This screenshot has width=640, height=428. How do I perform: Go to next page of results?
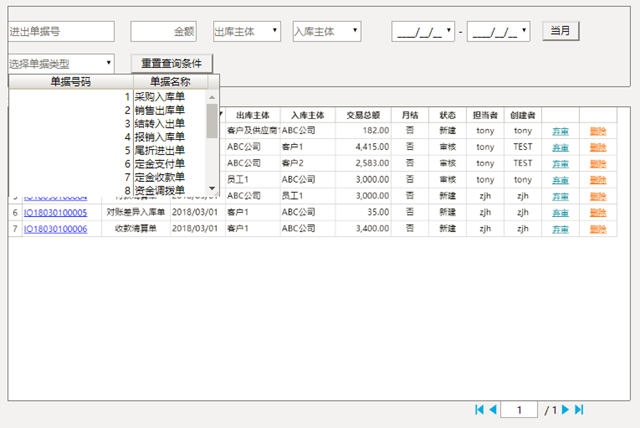[x=565, y=410]
